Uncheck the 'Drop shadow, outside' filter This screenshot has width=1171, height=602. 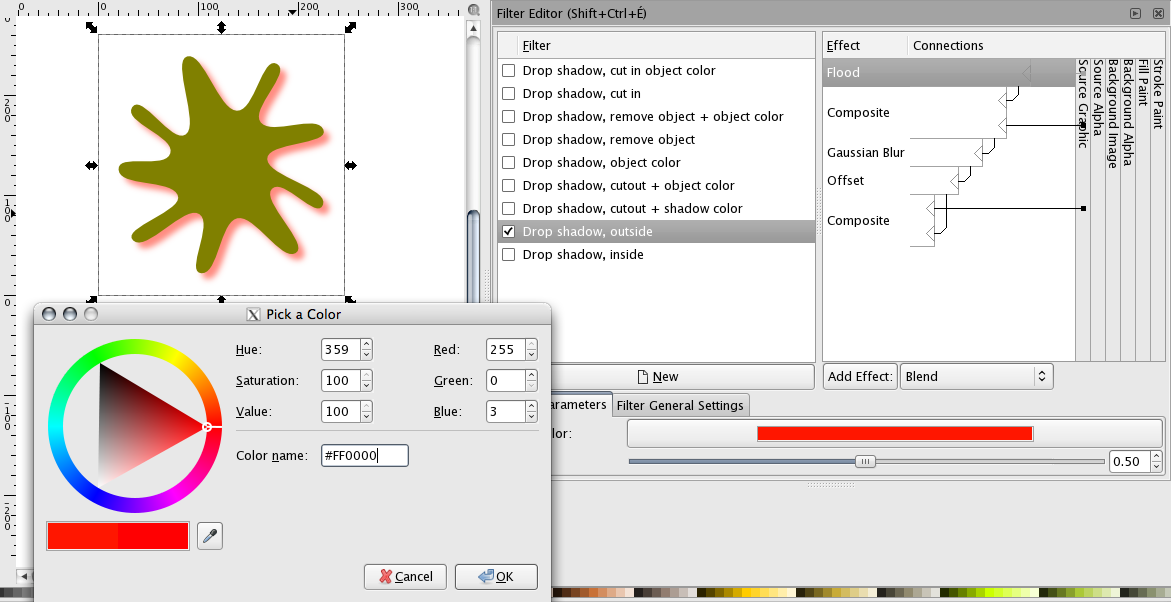pos(509,232)
